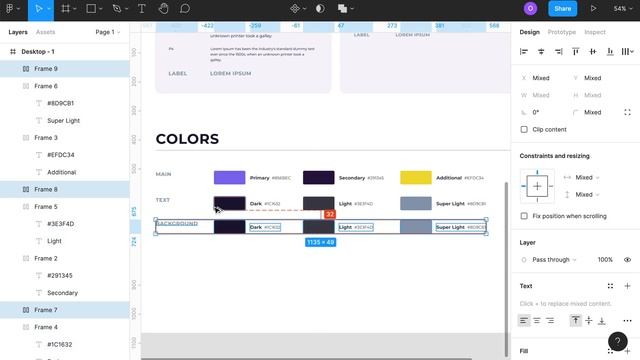Click the independent corners icon
This screenshot has width=640, height=360.
click(627, 112)
